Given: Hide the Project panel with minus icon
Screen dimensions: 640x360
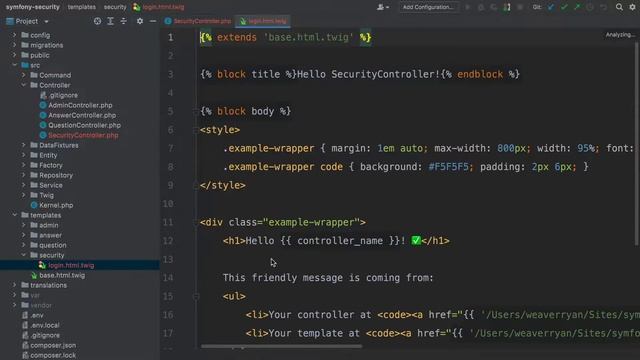Looking at the screenshot, I should point(153,21).
